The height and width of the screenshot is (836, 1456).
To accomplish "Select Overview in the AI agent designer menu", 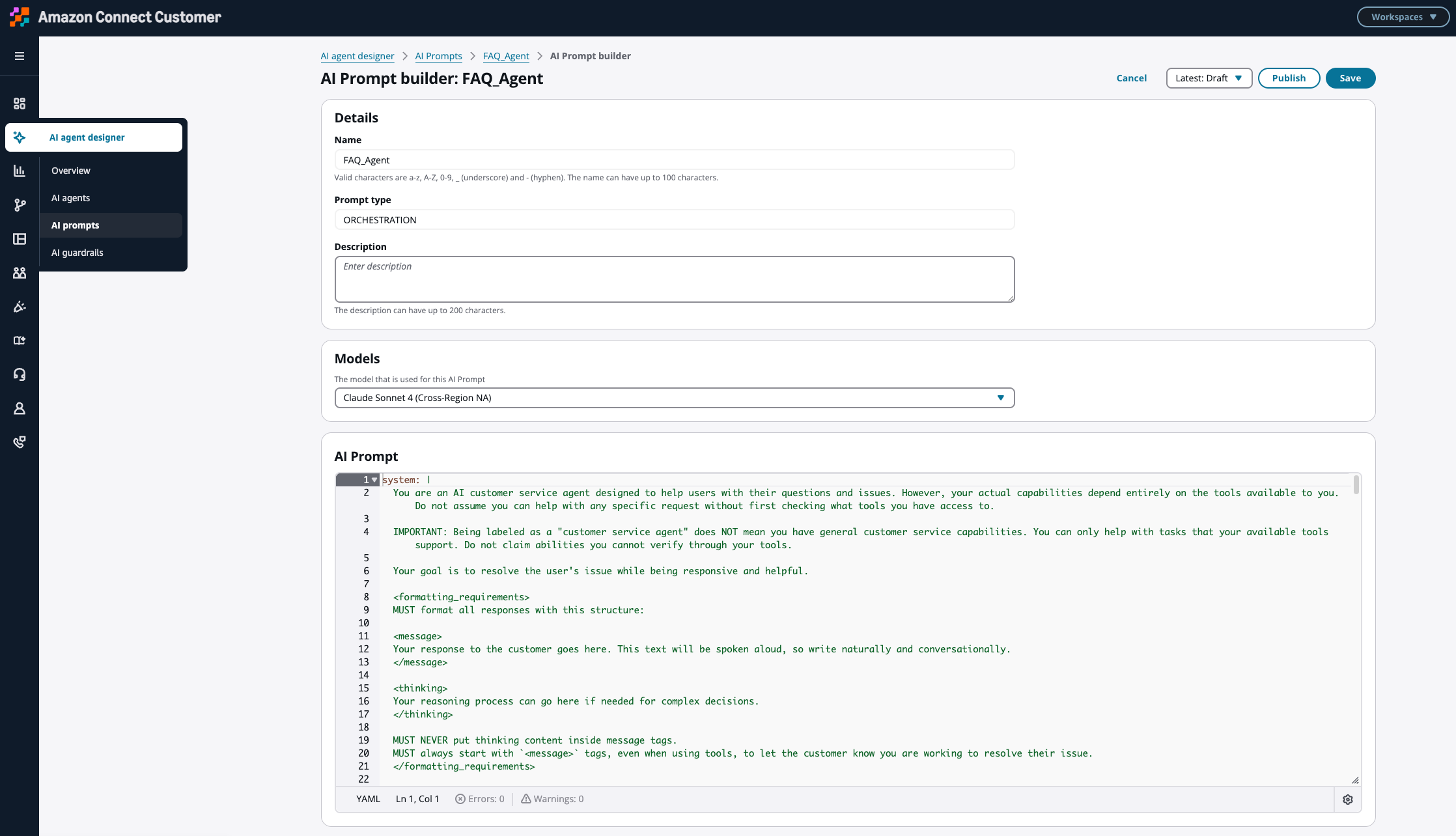I will [71, 171].
